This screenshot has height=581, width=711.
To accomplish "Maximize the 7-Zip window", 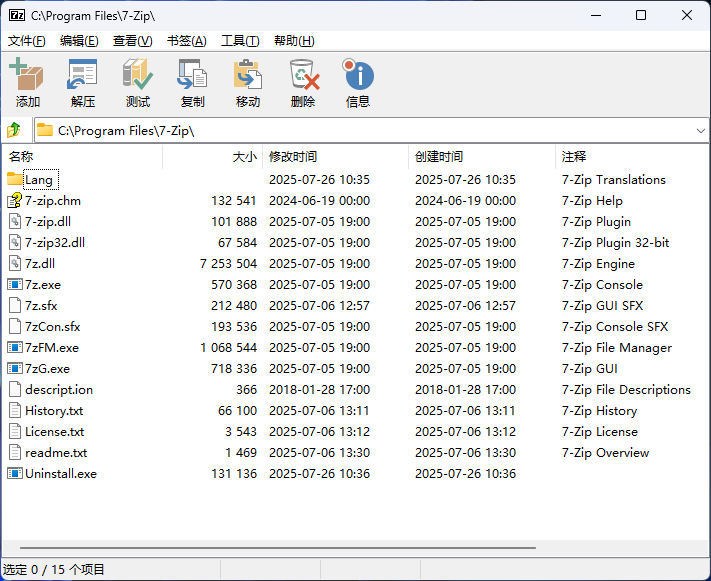I will (x=641, y=15).
